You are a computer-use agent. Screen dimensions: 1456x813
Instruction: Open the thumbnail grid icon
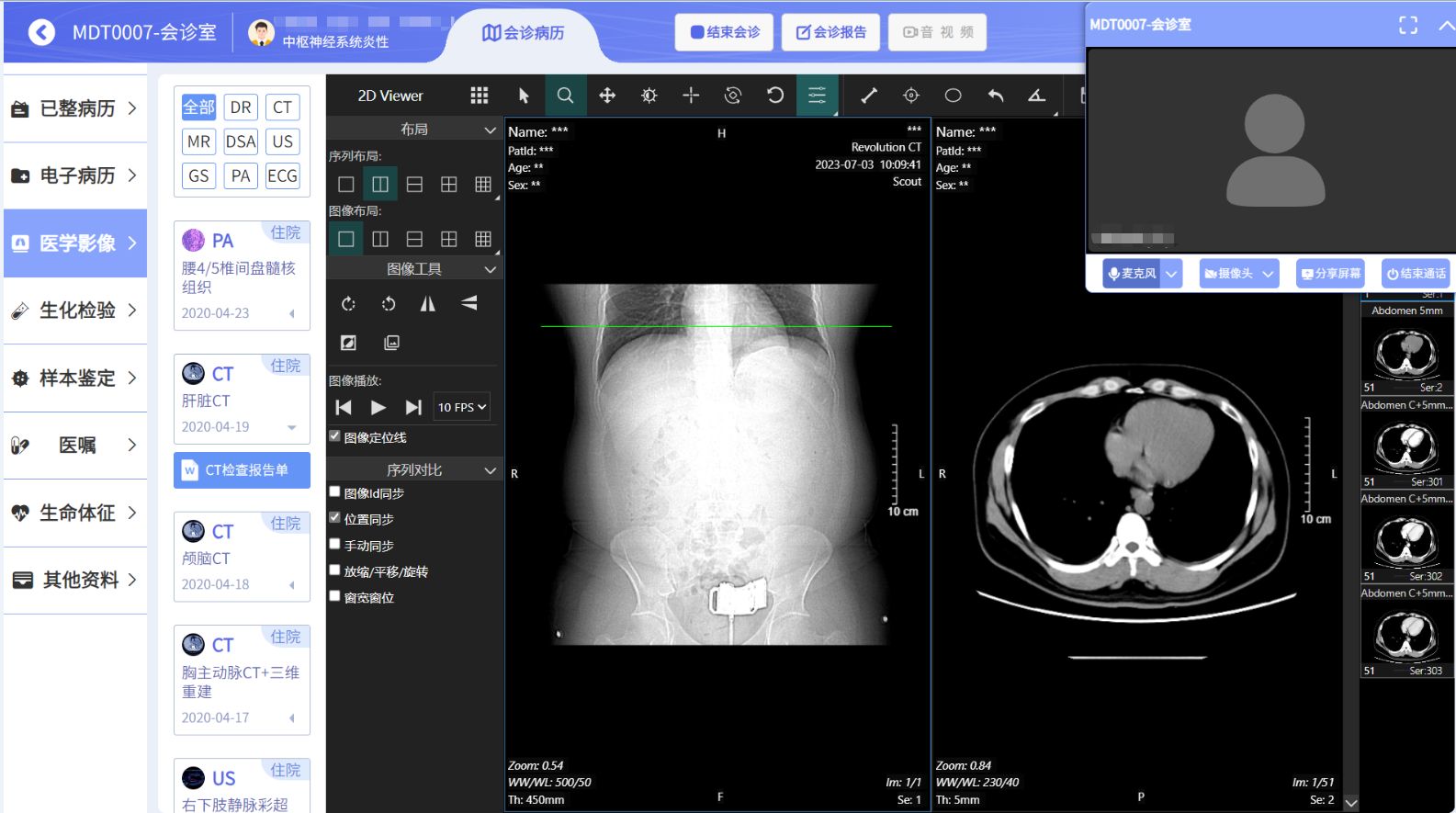point(479,96)
